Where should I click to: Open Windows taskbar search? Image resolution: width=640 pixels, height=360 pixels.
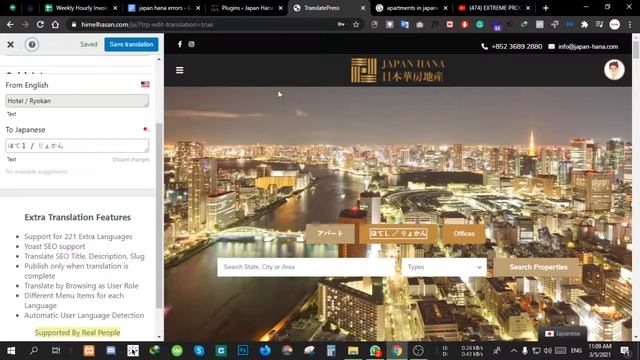point(34,351)
